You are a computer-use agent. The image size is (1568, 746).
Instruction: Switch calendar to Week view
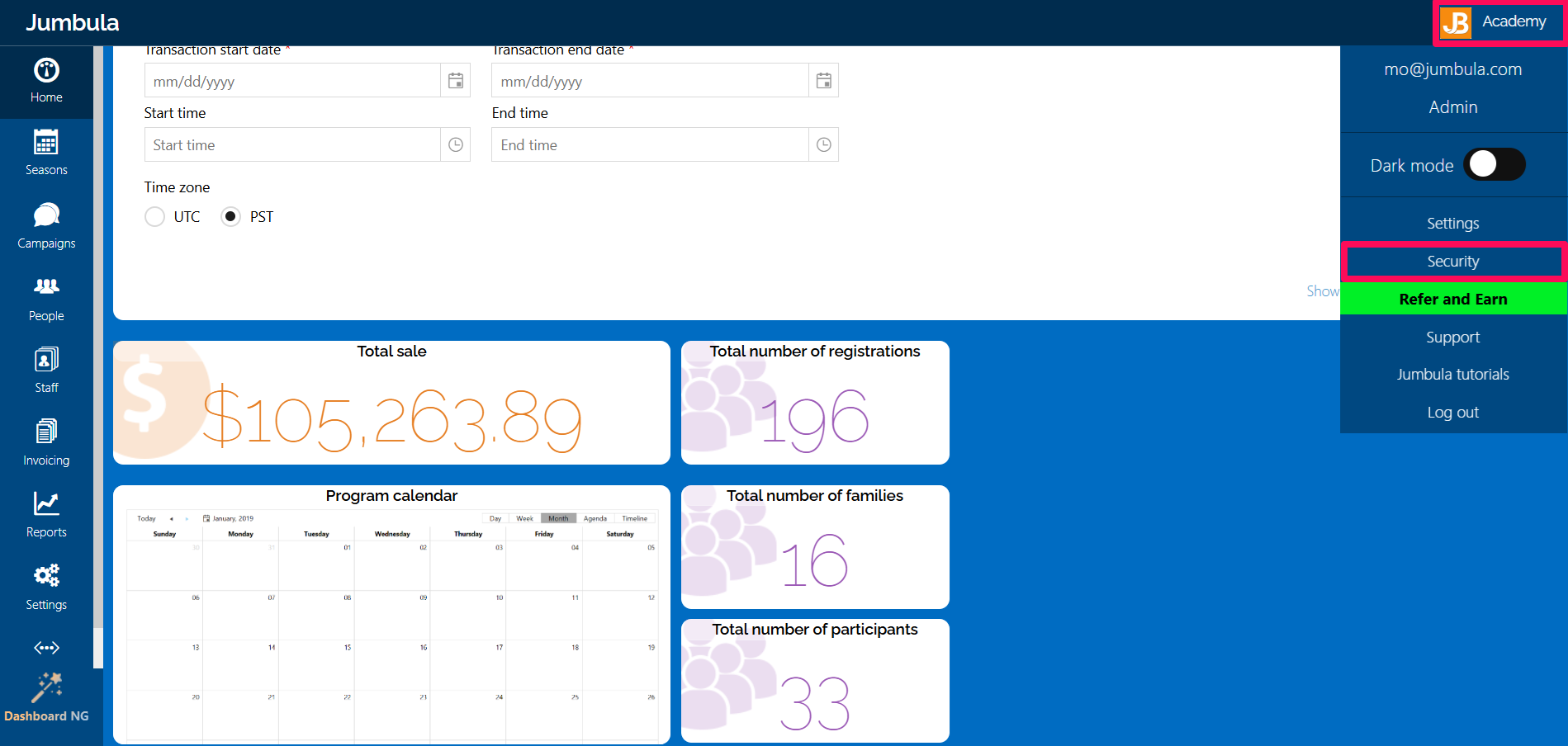[525, 519]
